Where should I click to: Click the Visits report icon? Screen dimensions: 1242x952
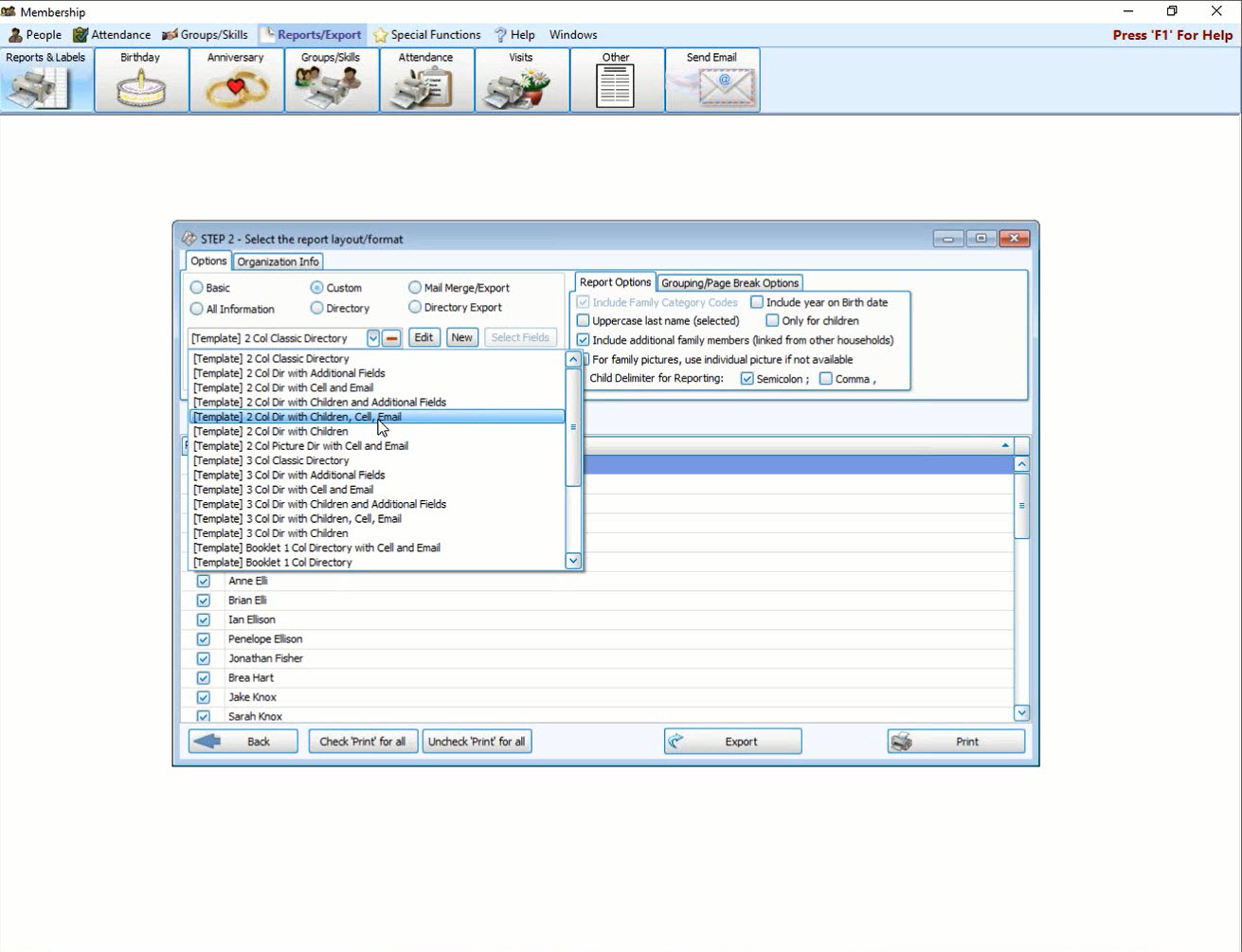click(521, 87)
